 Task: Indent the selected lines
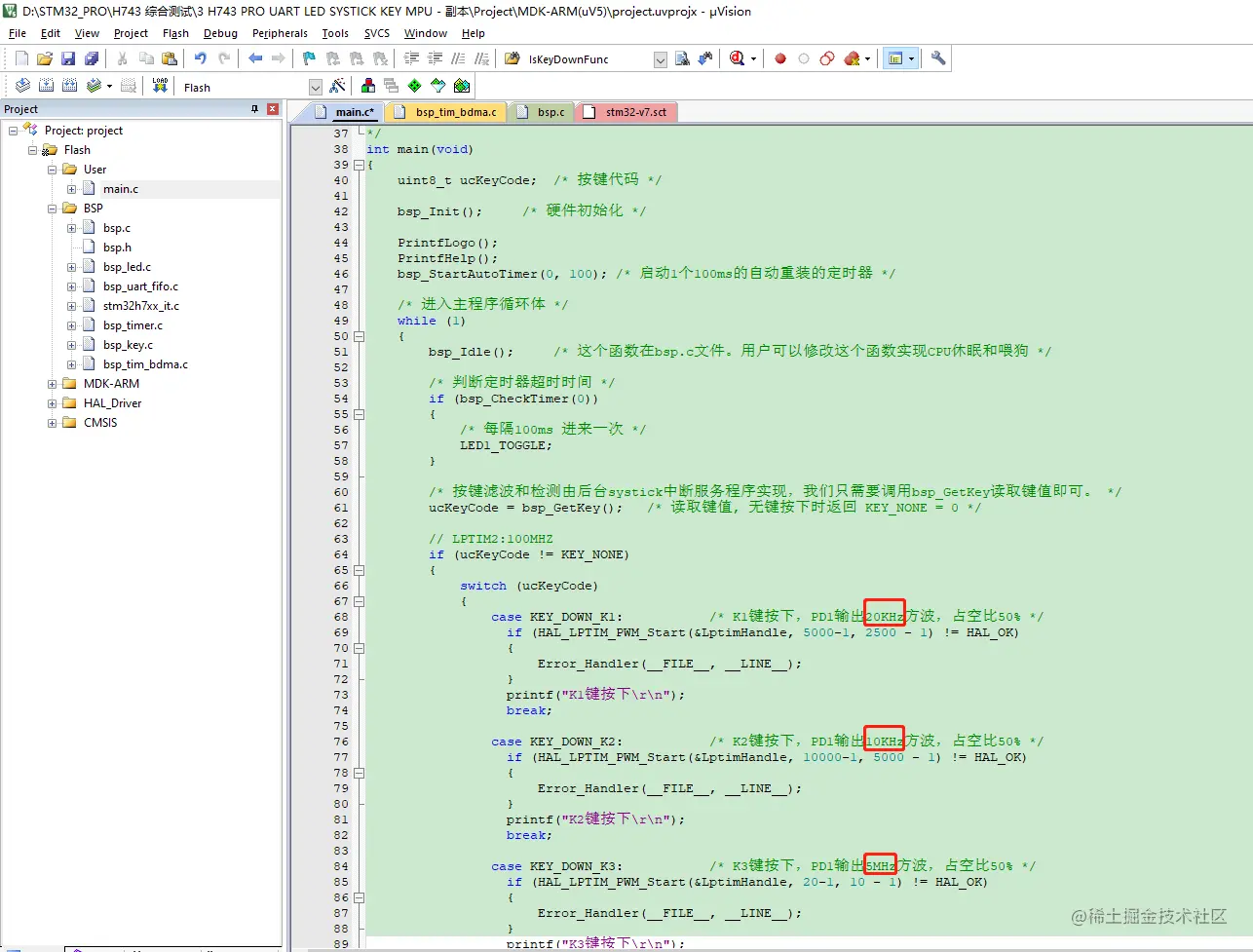(411, 58)
